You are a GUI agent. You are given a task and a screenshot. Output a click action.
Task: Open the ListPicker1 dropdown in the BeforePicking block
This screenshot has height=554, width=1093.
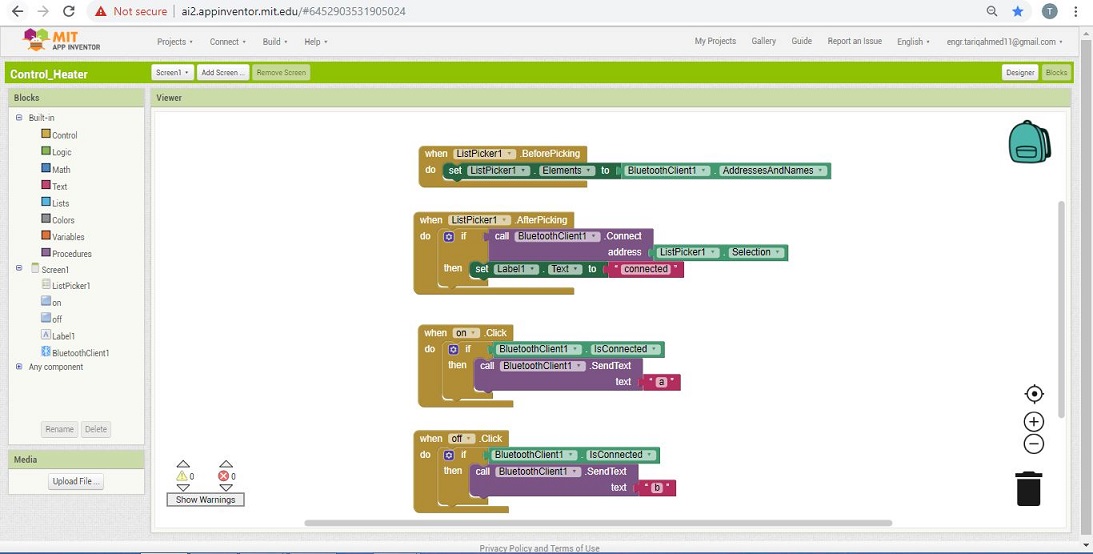(484, 153)
